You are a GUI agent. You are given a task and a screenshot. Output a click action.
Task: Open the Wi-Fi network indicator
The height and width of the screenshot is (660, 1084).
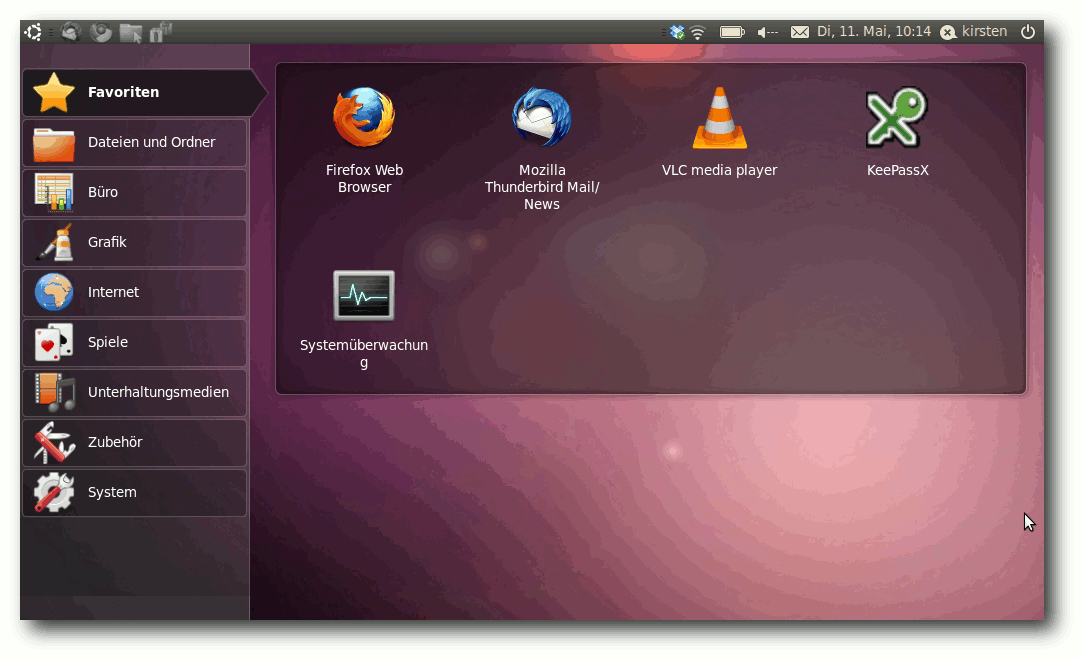point(698,32)
